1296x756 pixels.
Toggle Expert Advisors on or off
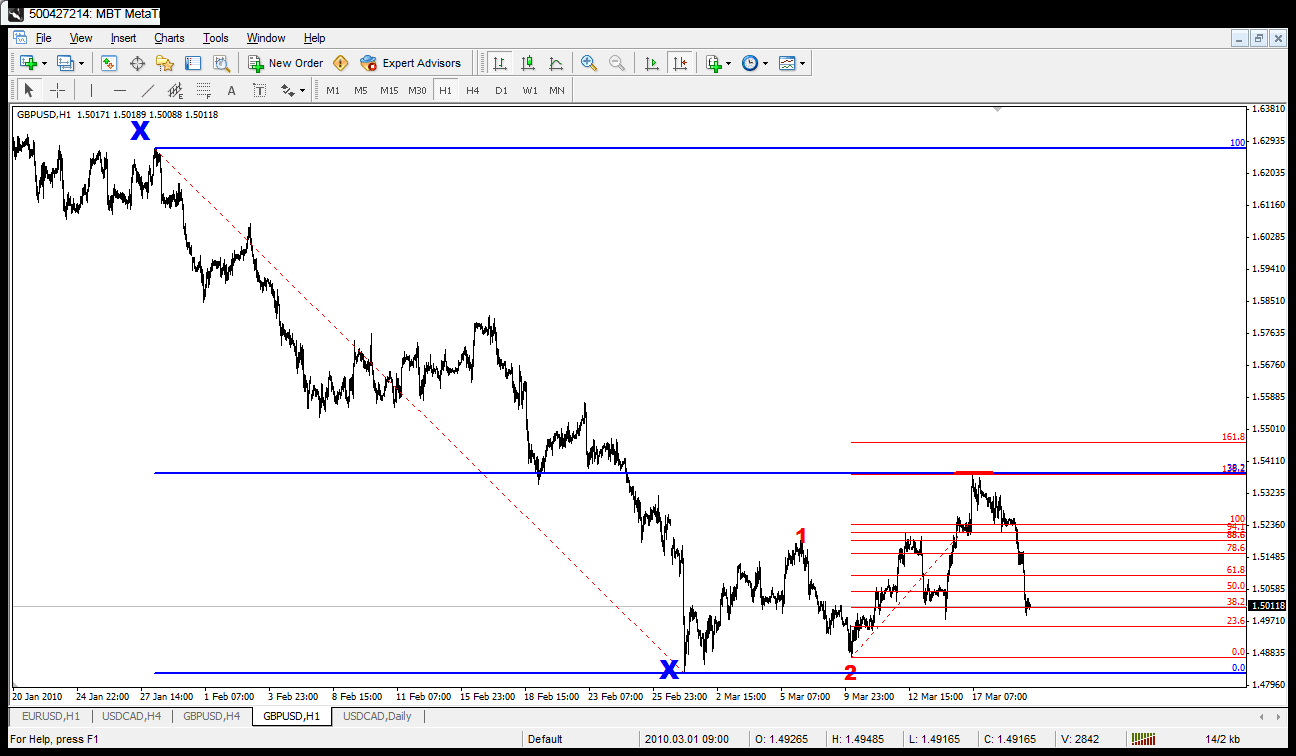pyautogui.click(x=411, y=63)
